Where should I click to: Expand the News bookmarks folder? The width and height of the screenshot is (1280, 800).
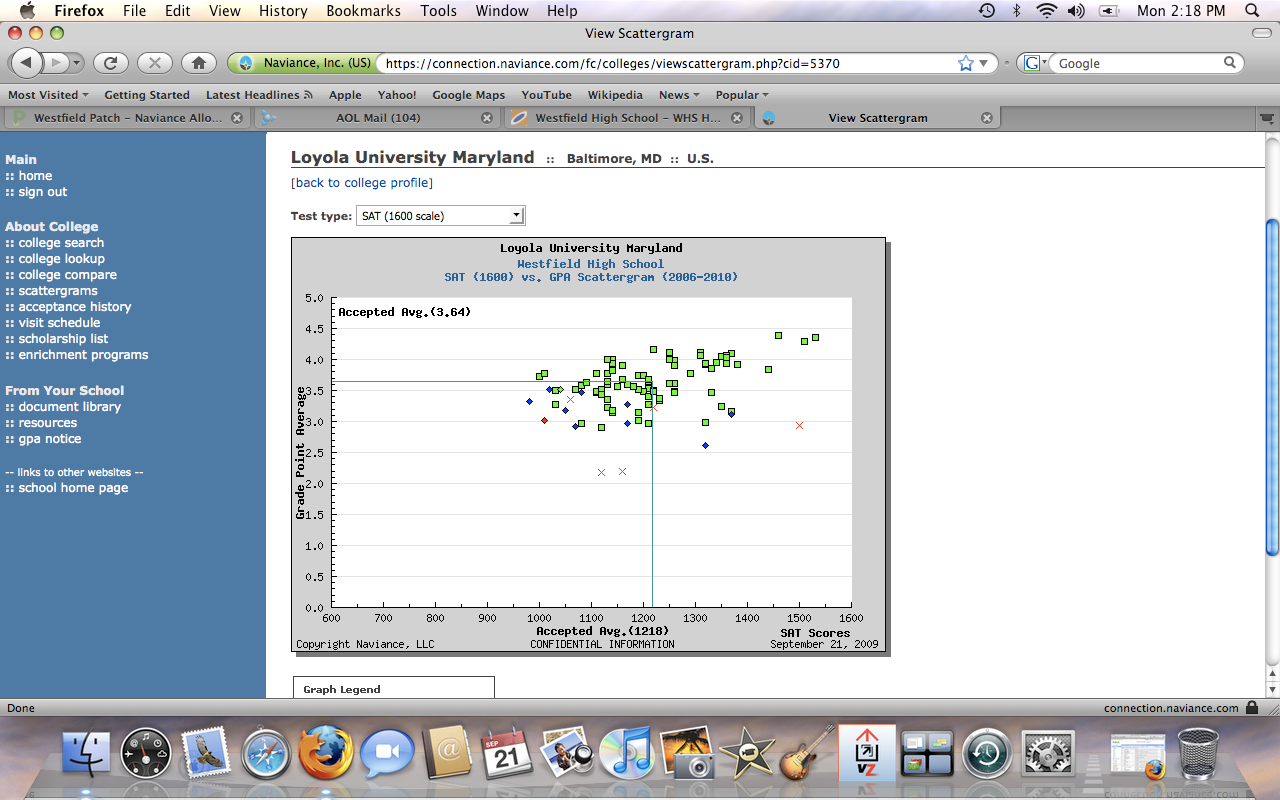click(679, 95)
